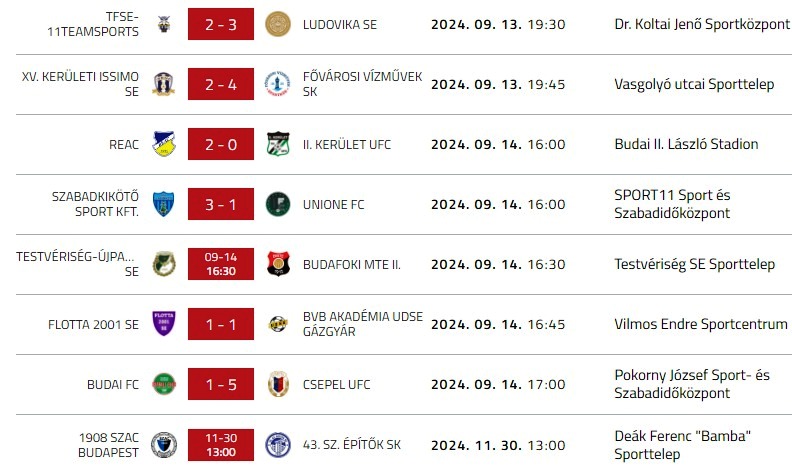Image resolution: width=792 pixels, height=468 pixels.
Task: Click the II. Kerület UFC logo
Action: point(277,145)
